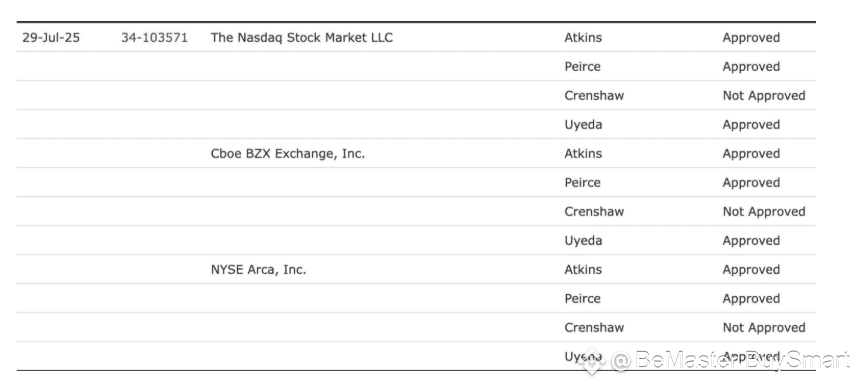Select release number 34-103571
Viewport: 857px width, 387px height.
(154, 38)
